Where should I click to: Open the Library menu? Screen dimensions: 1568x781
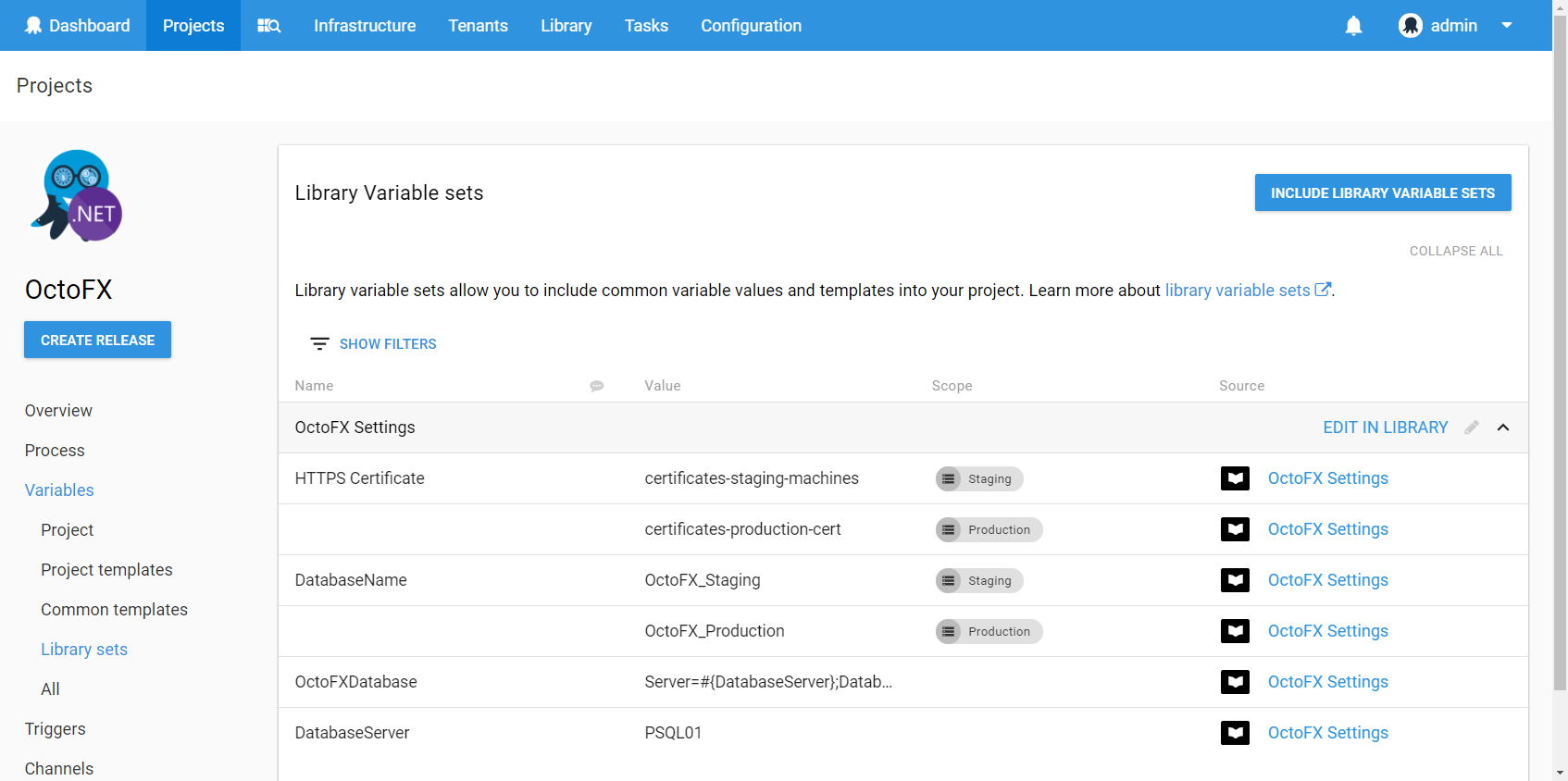(x=566, y=26)
